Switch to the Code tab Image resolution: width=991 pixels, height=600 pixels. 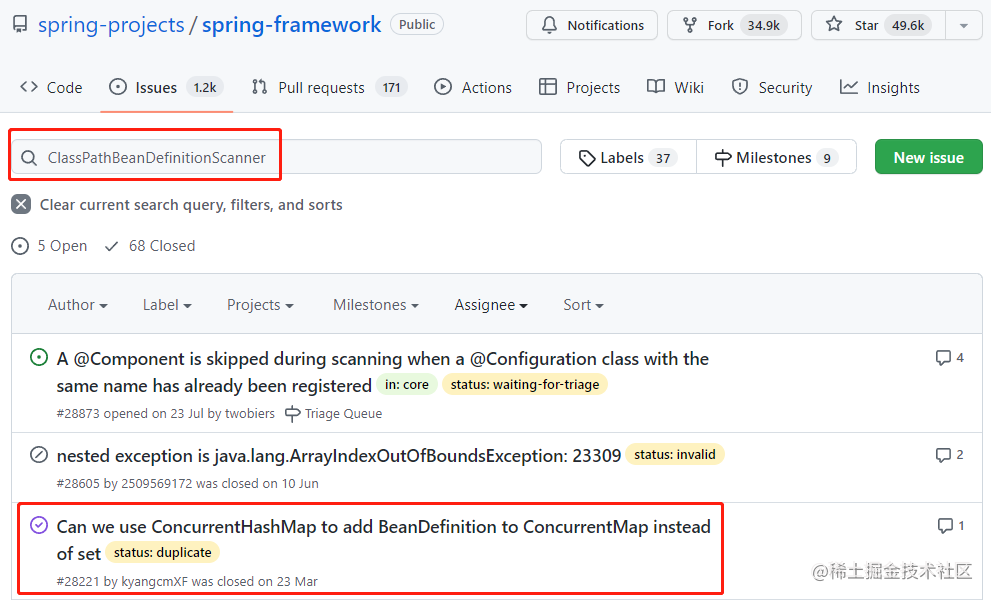[51, 87]
